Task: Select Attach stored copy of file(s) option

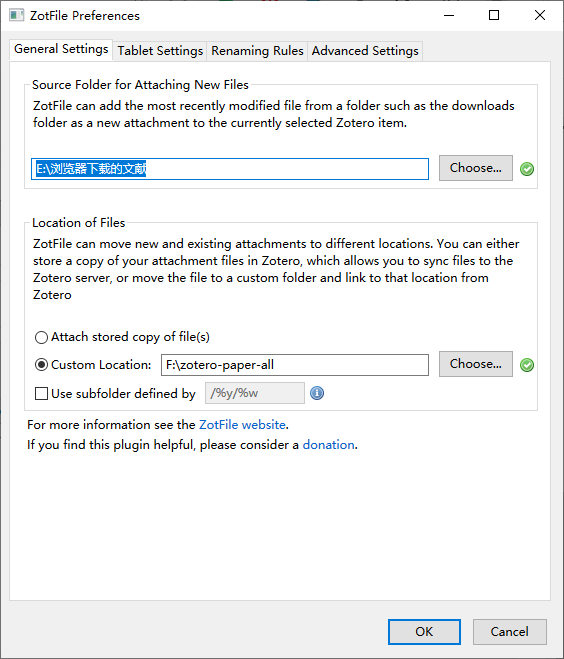Action: (41, 337)
